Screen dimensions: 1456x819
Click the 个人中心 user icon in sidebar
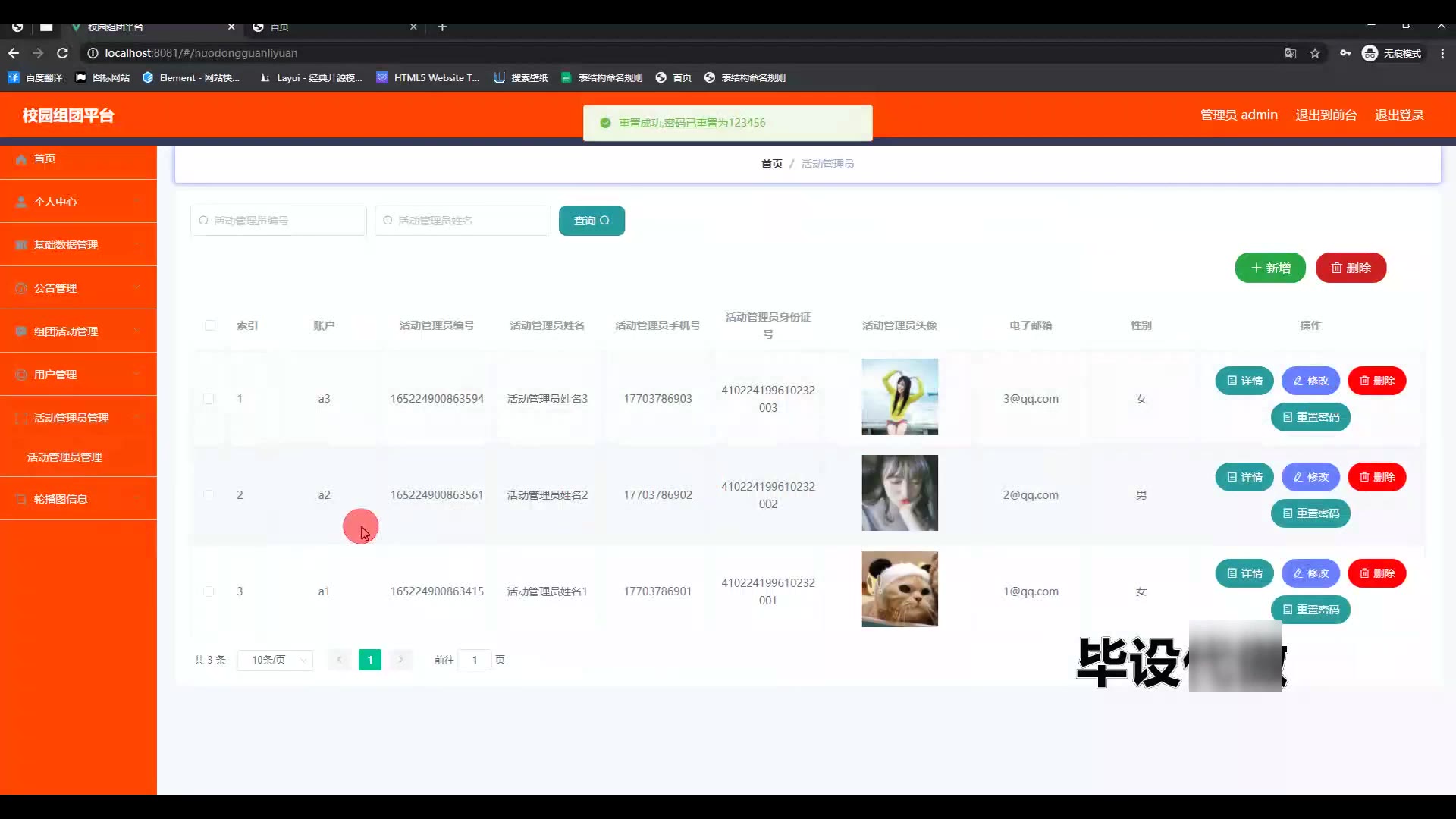[x=21, y=202]
